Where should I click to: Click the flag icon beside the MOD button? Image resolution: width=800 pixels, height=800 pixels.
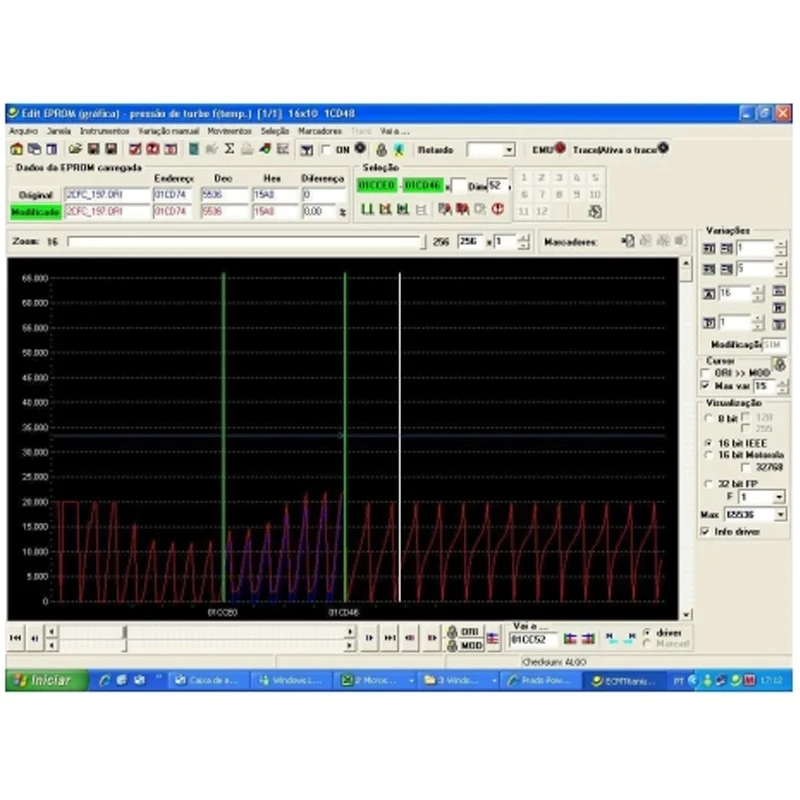493,639
